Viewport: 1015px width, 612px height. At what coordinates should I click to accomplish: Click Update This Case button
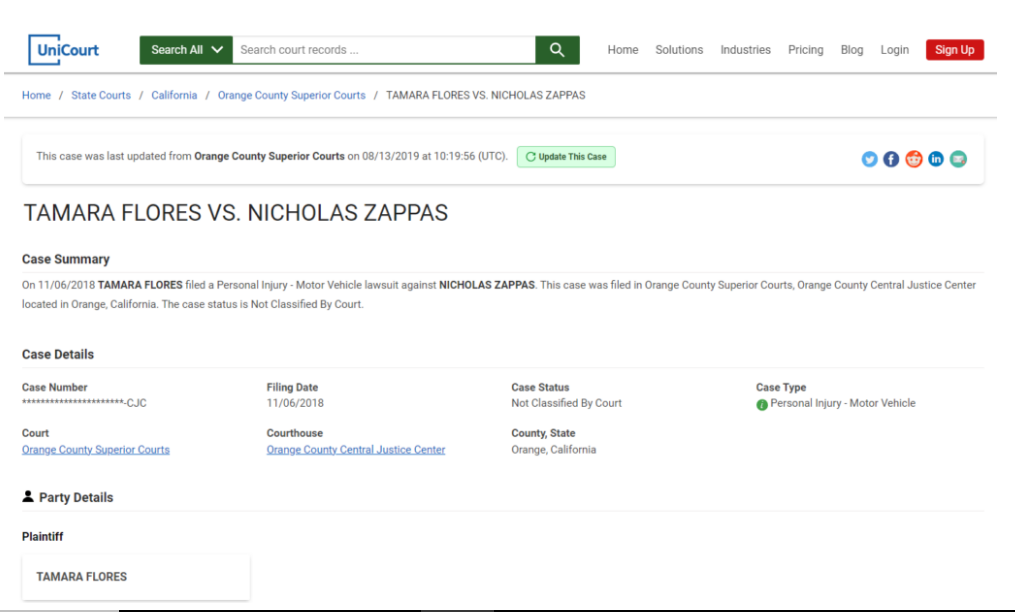pyautogui.click(x=566, y=157)
